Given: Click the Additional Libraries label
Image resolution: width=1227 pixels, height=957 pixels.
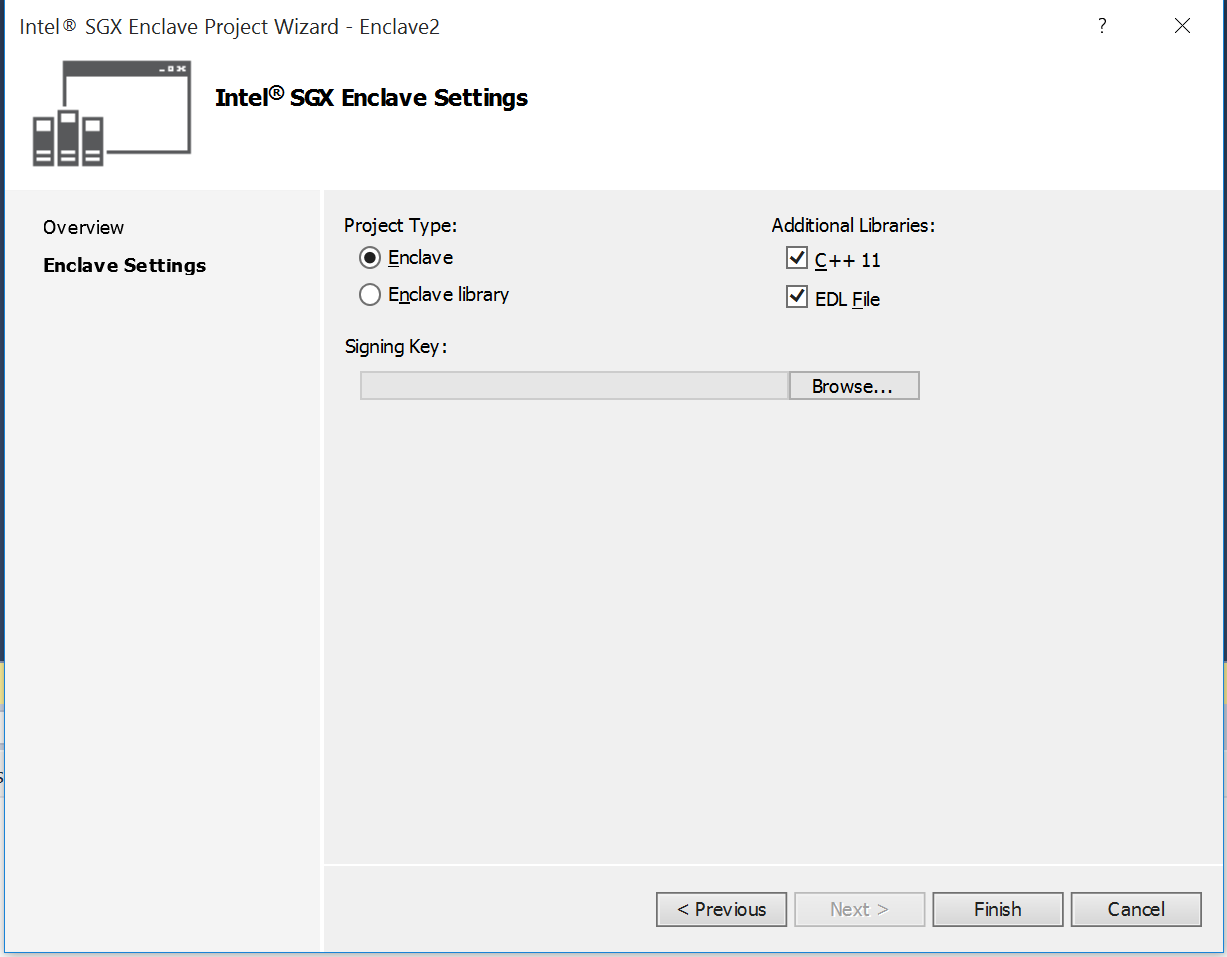Looking at the screenshot, I should point(853,225).
